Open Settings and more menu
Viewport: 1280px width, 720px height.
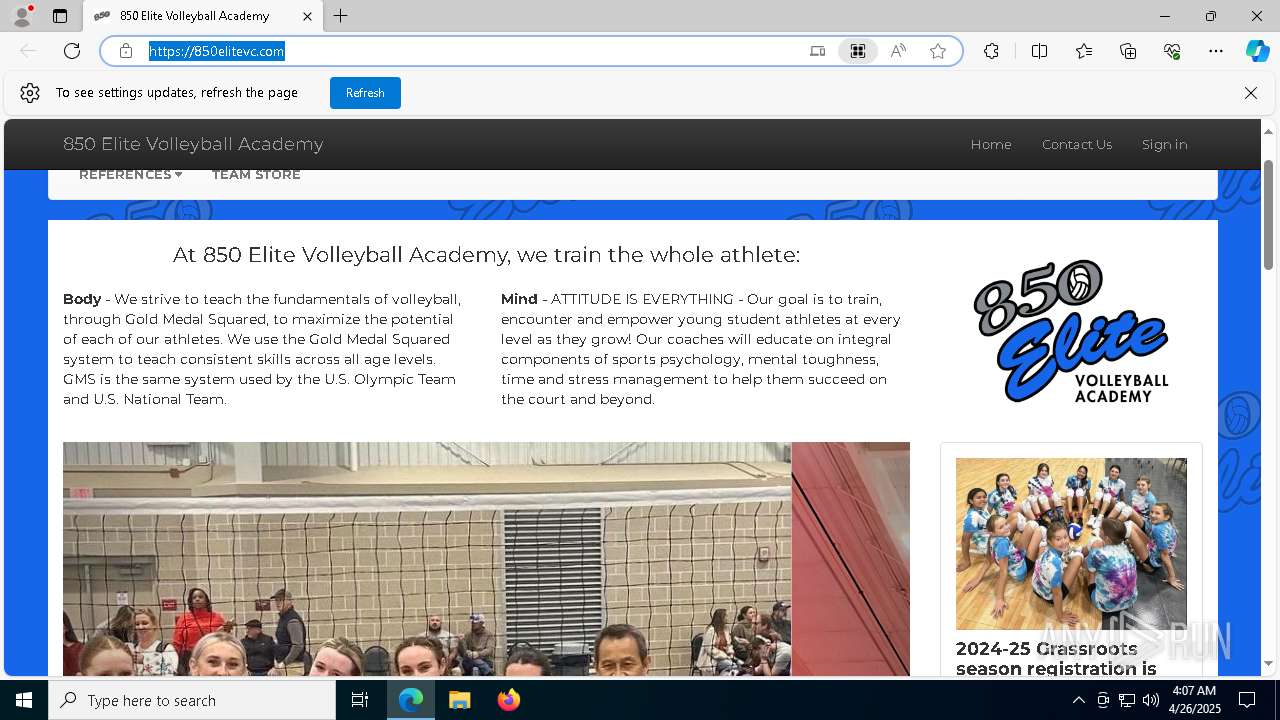pyautogui.click(x=1216, y=51)
